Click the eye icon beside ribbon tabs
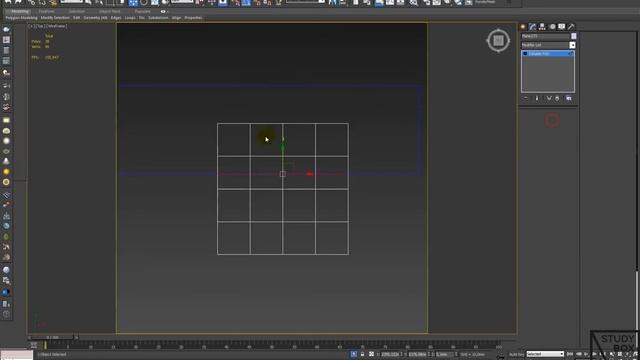The image size is (640, 360). [x=163, y=11]
